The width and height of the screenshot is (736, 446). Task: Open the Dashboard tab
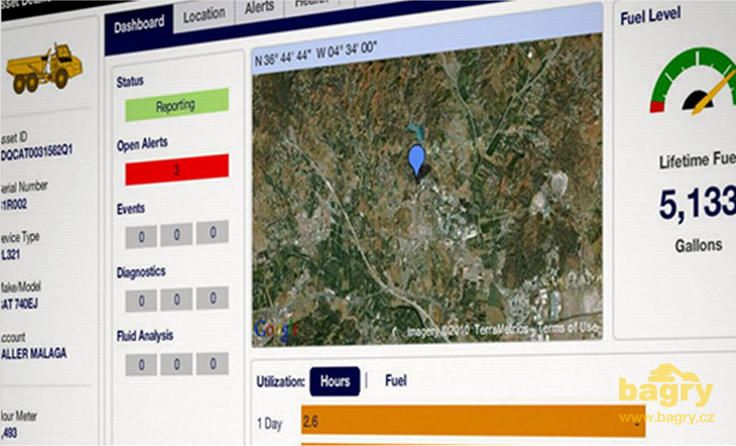[x=139, y=23]
